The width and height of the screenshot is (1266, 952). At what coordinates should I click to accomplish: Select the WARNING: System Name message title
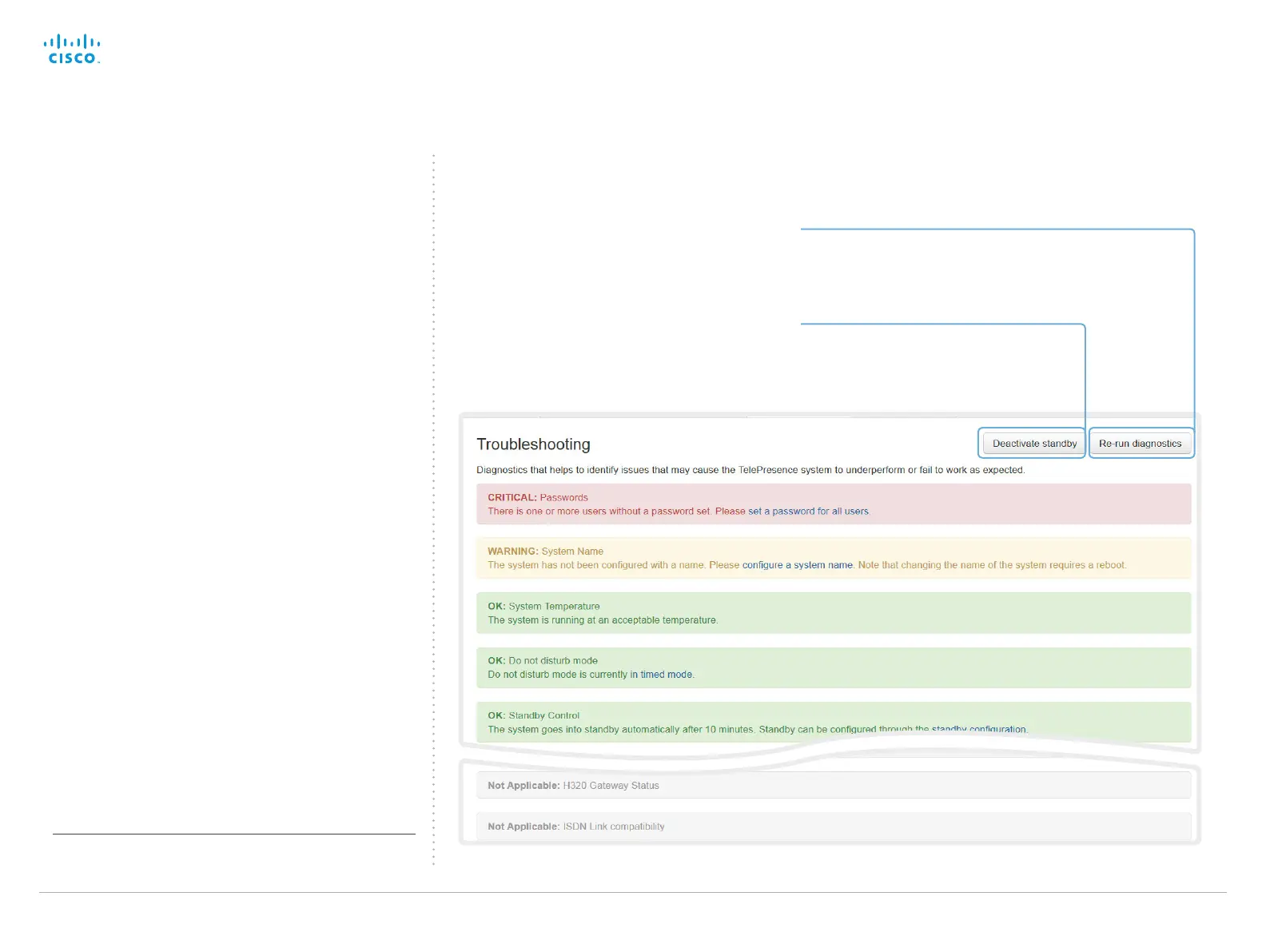tap(545, 552)
